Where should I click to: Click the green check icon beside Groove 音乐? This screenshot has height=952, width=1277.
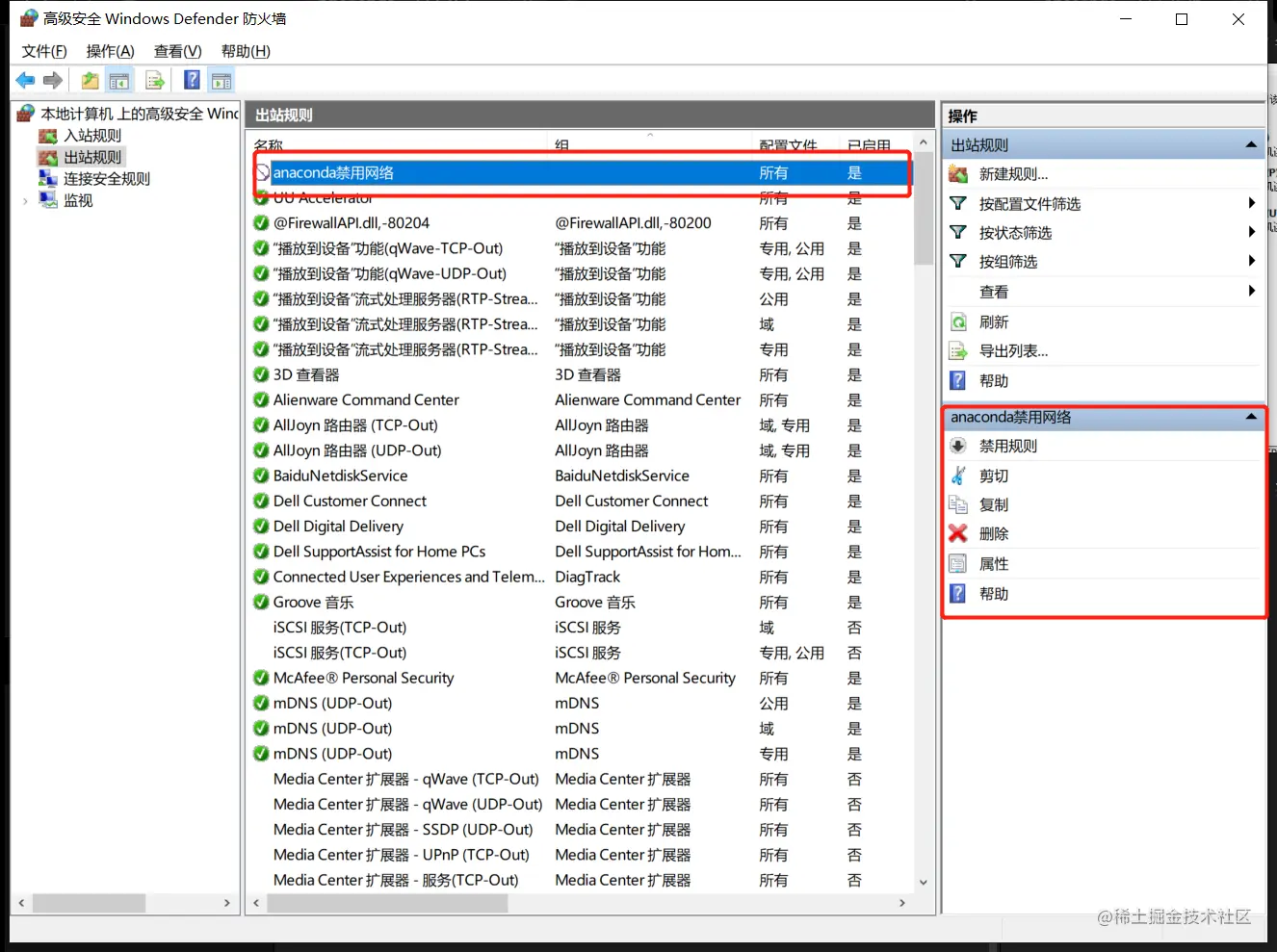[261, 602]
